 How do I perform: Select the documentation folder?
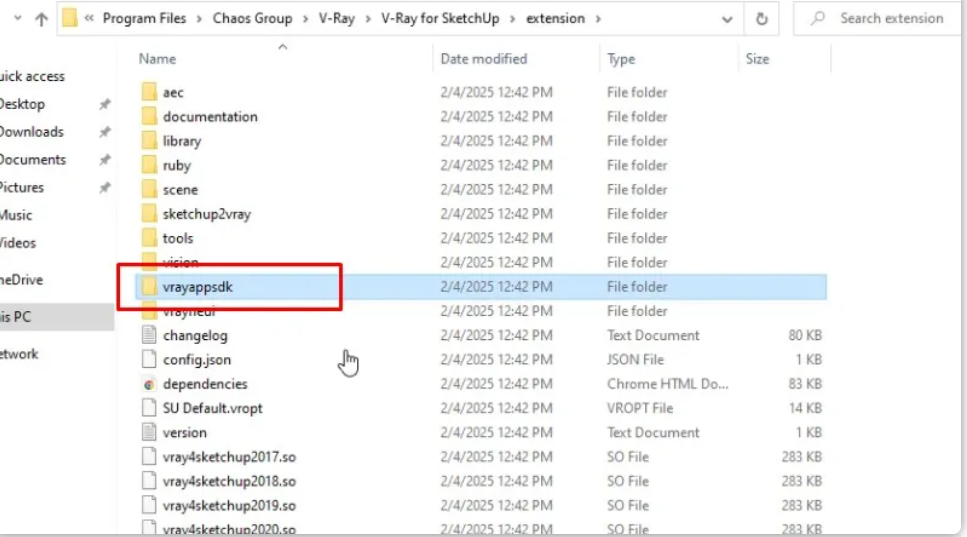click(x=209, y=117)
